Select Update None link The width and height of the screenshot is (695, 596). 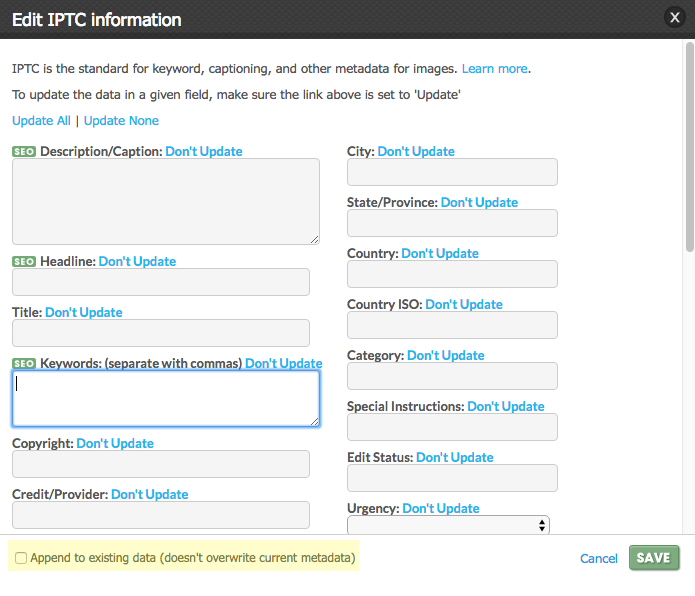point(121,121)
